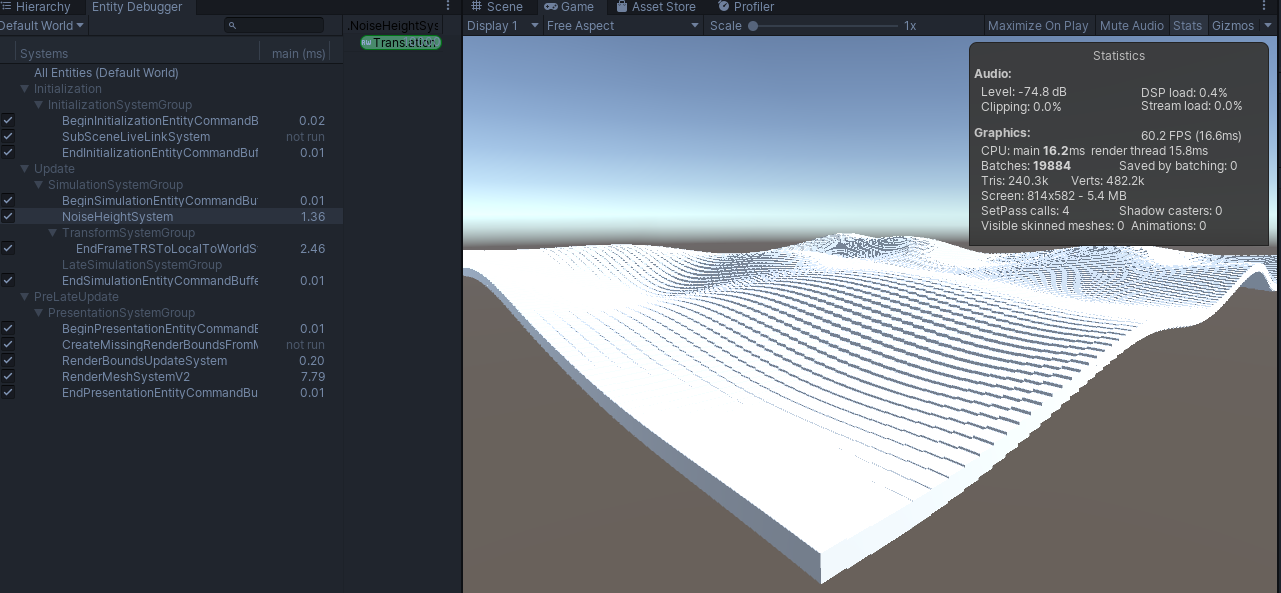Screen dimensions: 1281x593
Task: Click the Maximize On Play button
Action: 1037,25
